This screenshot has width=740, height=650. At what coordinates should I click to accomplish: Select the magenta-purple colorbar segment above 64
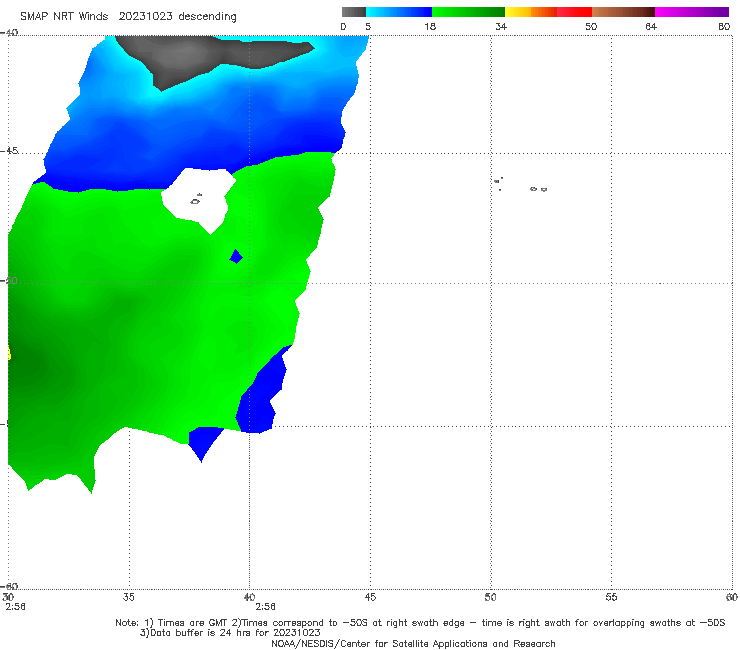(692, 12)
